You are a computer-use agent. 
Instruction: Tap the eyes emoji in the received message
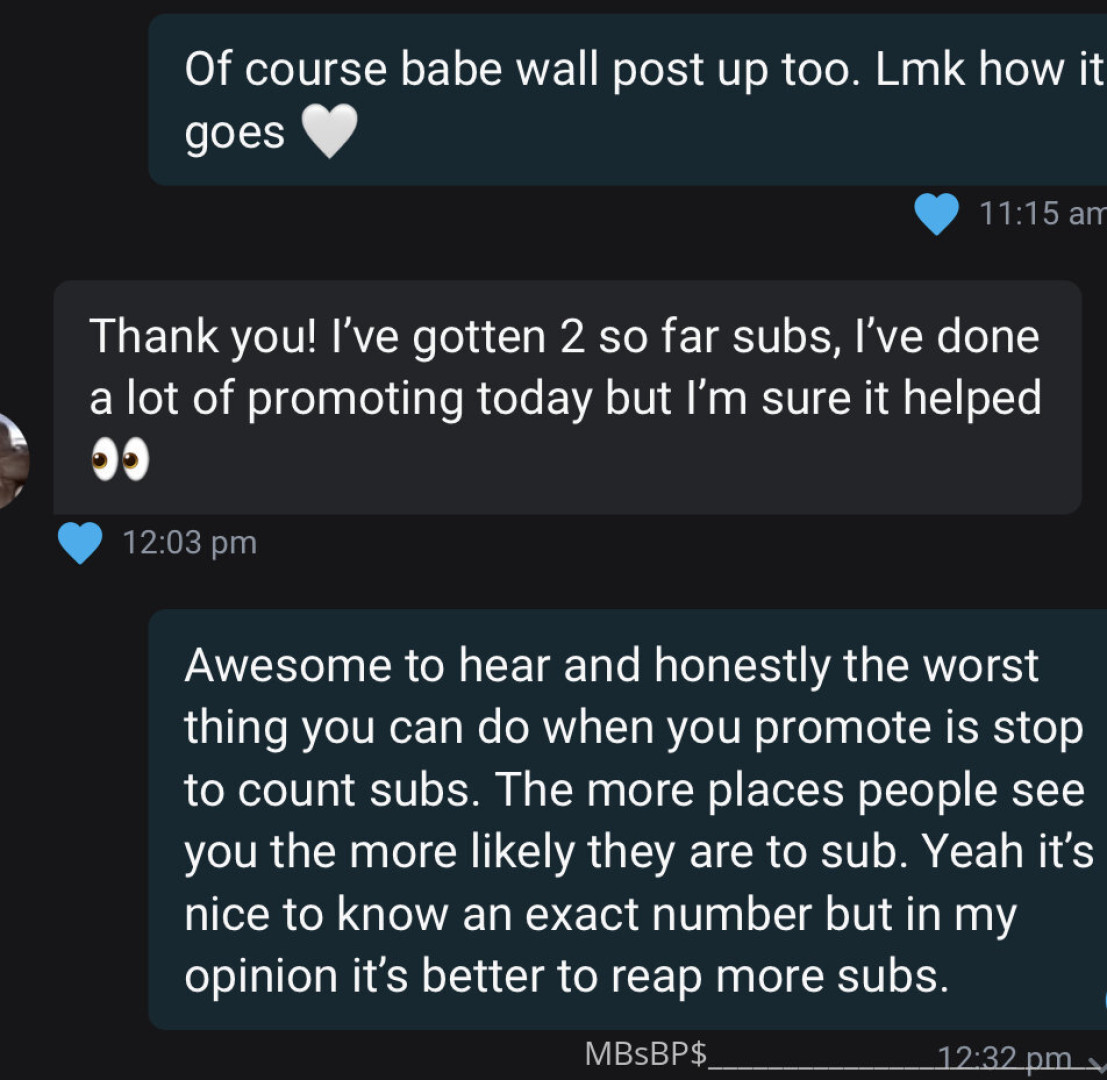tap(120, 460)
